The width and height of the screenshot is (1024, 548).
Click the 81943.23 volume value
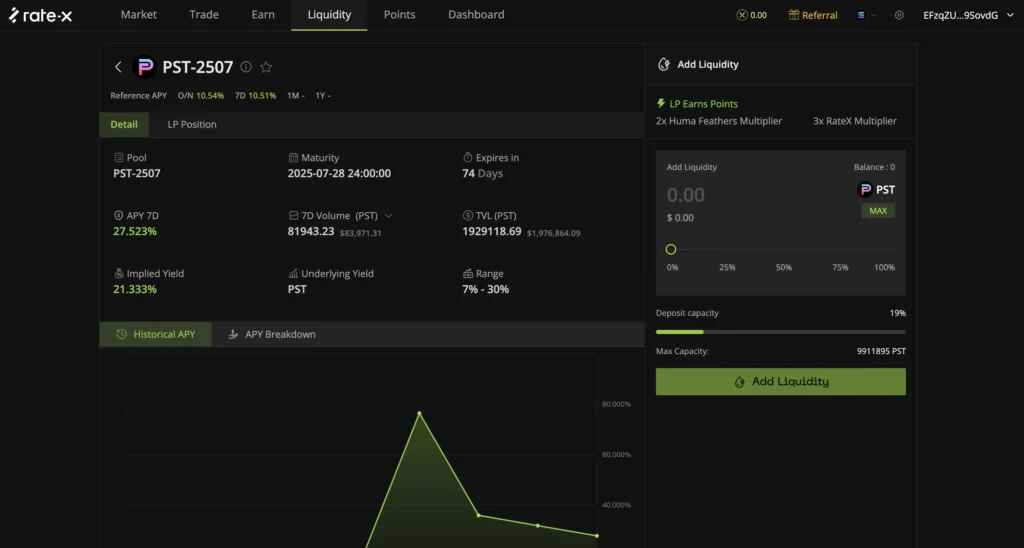pyautogui.click(x=311, y=231)
